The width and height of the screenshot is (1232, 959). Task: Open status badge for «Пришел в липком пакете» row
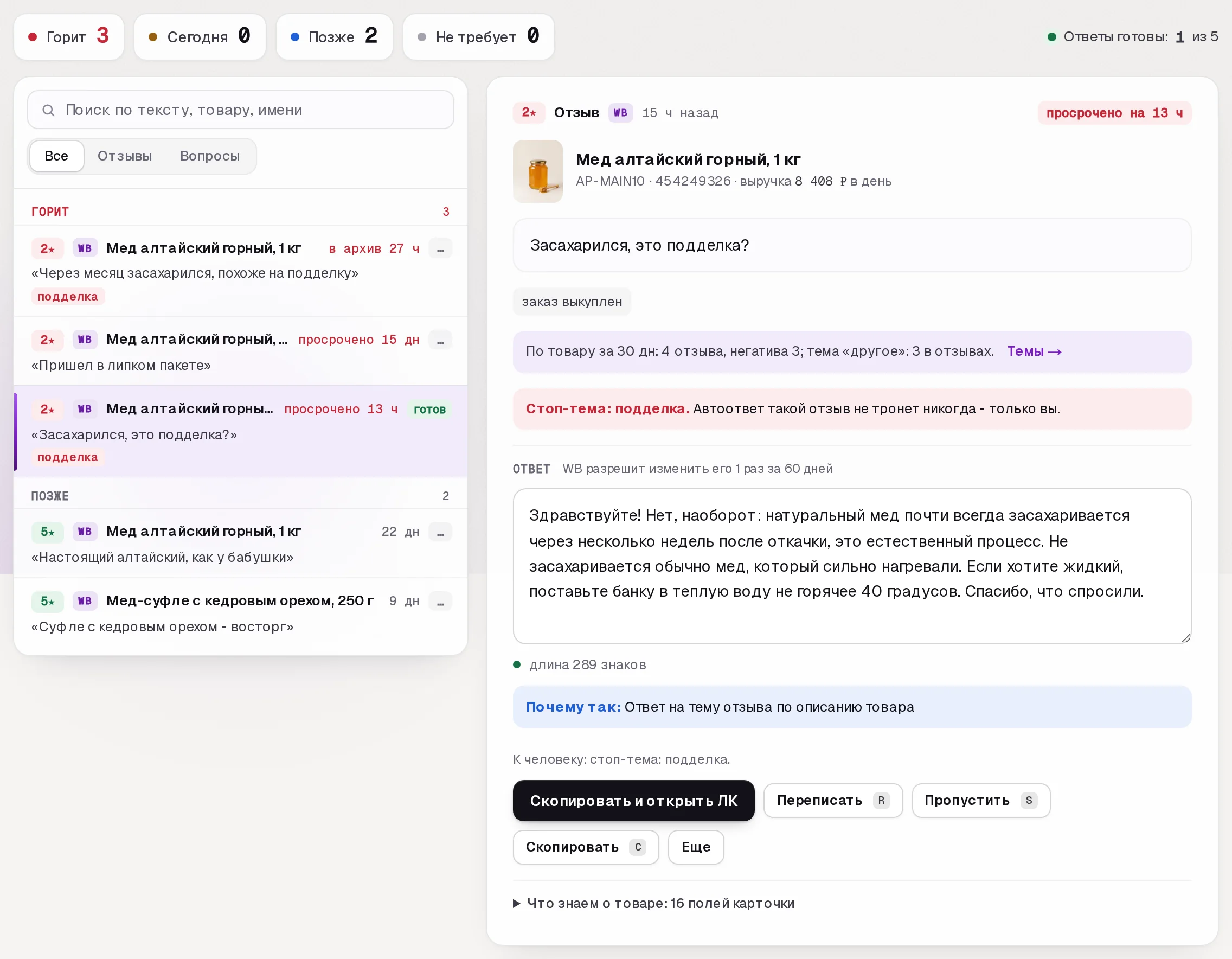coord(440,340)
